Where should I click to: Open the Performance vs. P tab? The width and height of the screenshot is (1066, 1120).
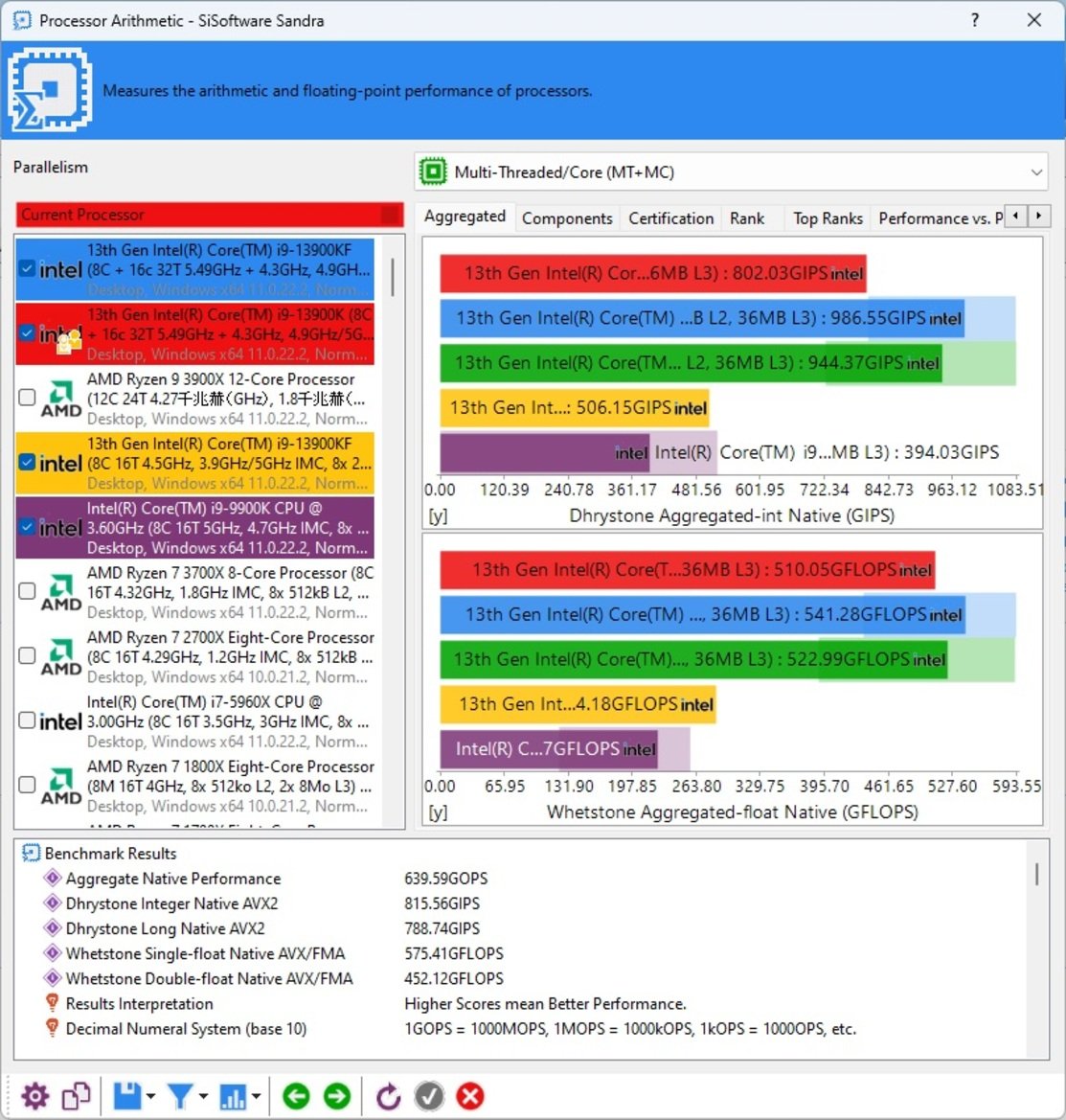(x=940, y=218)
